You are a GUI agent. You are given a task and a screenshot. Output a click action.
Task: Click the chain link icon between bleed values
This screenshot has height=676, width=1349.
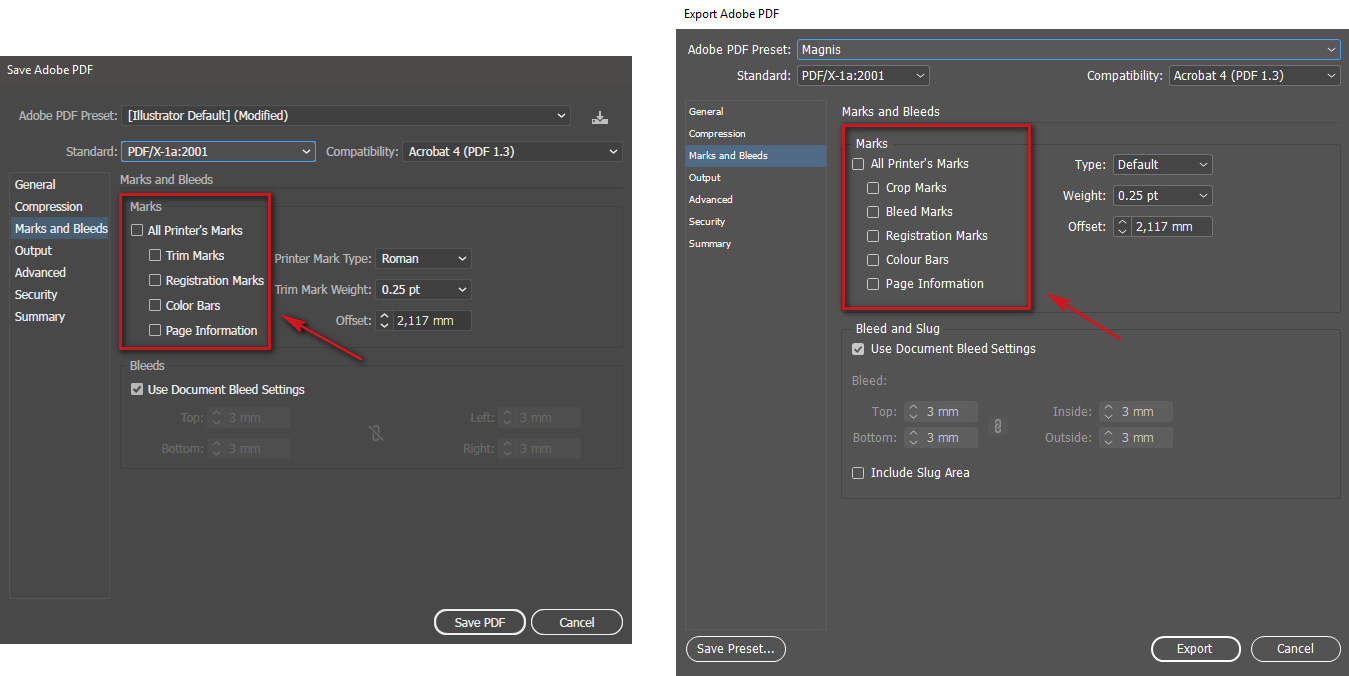click(x=997, y=424)
